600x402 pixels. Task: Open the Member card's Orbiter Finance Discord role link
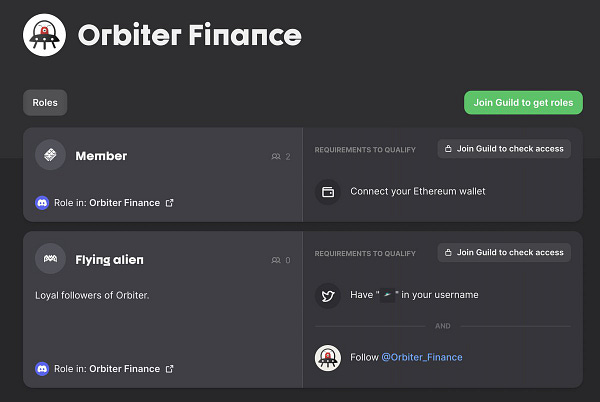(x=124, y=203)
